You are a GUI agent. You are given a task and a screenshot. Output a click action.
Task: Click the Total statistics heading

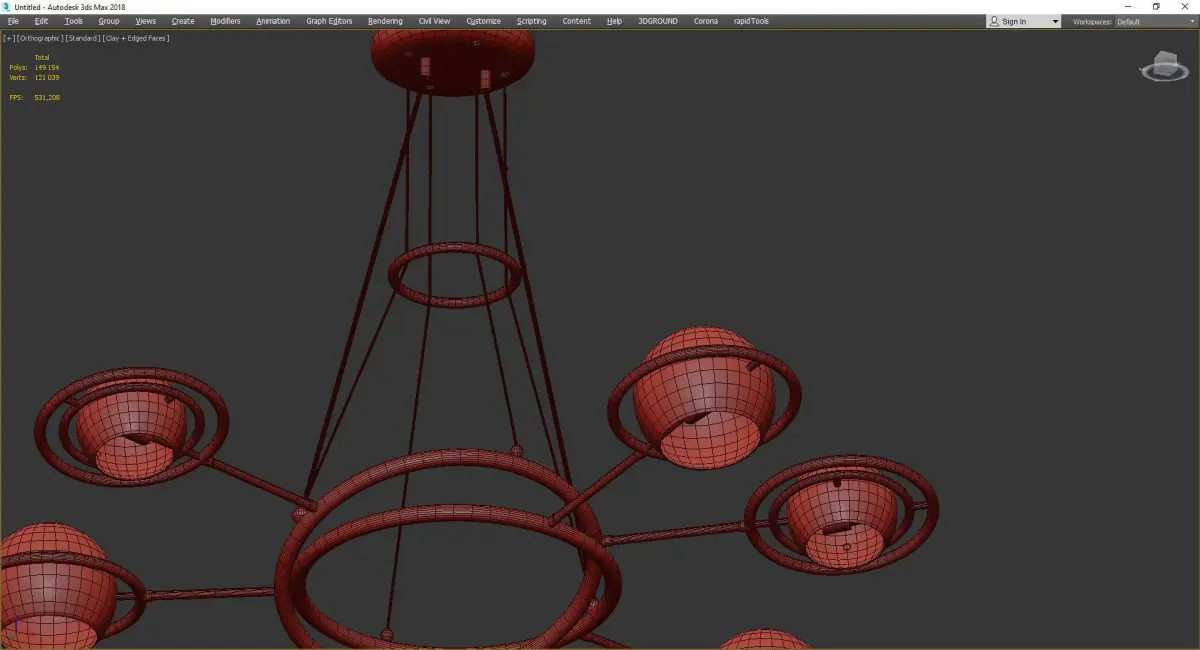point(42,57)
